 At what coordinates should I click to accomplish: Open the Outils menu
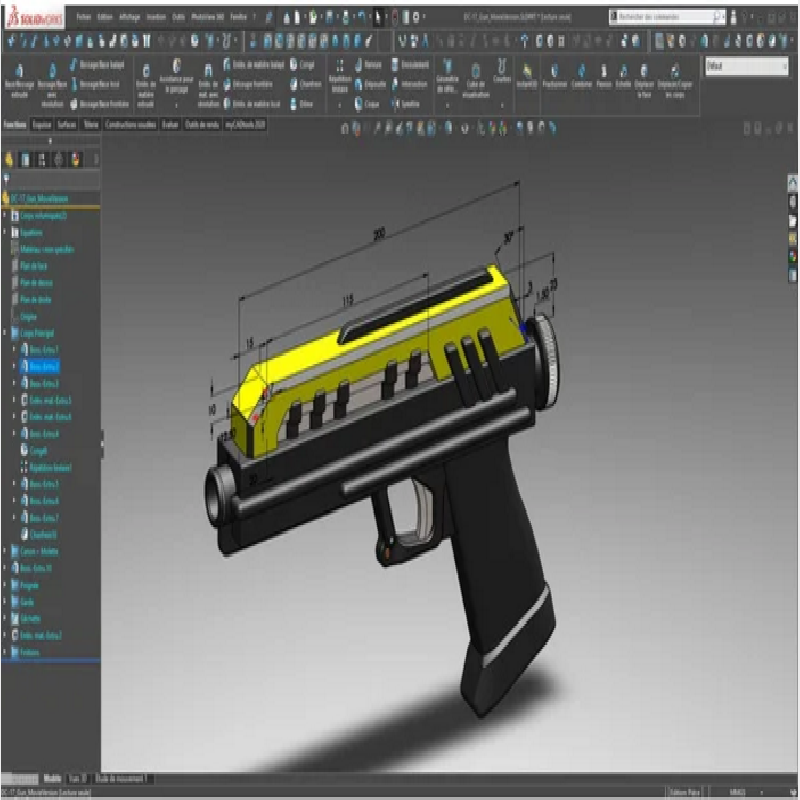[178, 17]
